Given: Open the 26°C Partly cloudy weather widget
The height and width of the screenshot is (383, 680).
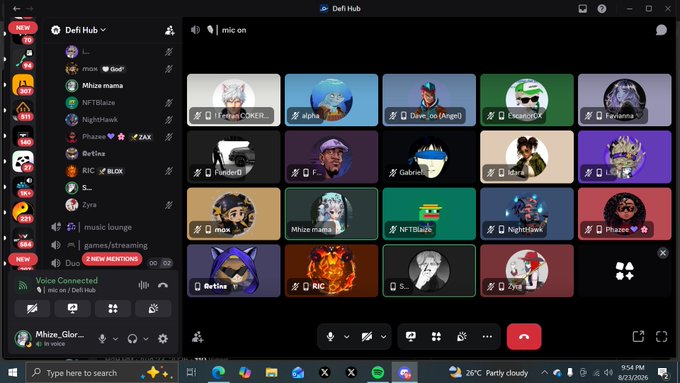Looking at the screenshot, I should [x=488, y=373].
